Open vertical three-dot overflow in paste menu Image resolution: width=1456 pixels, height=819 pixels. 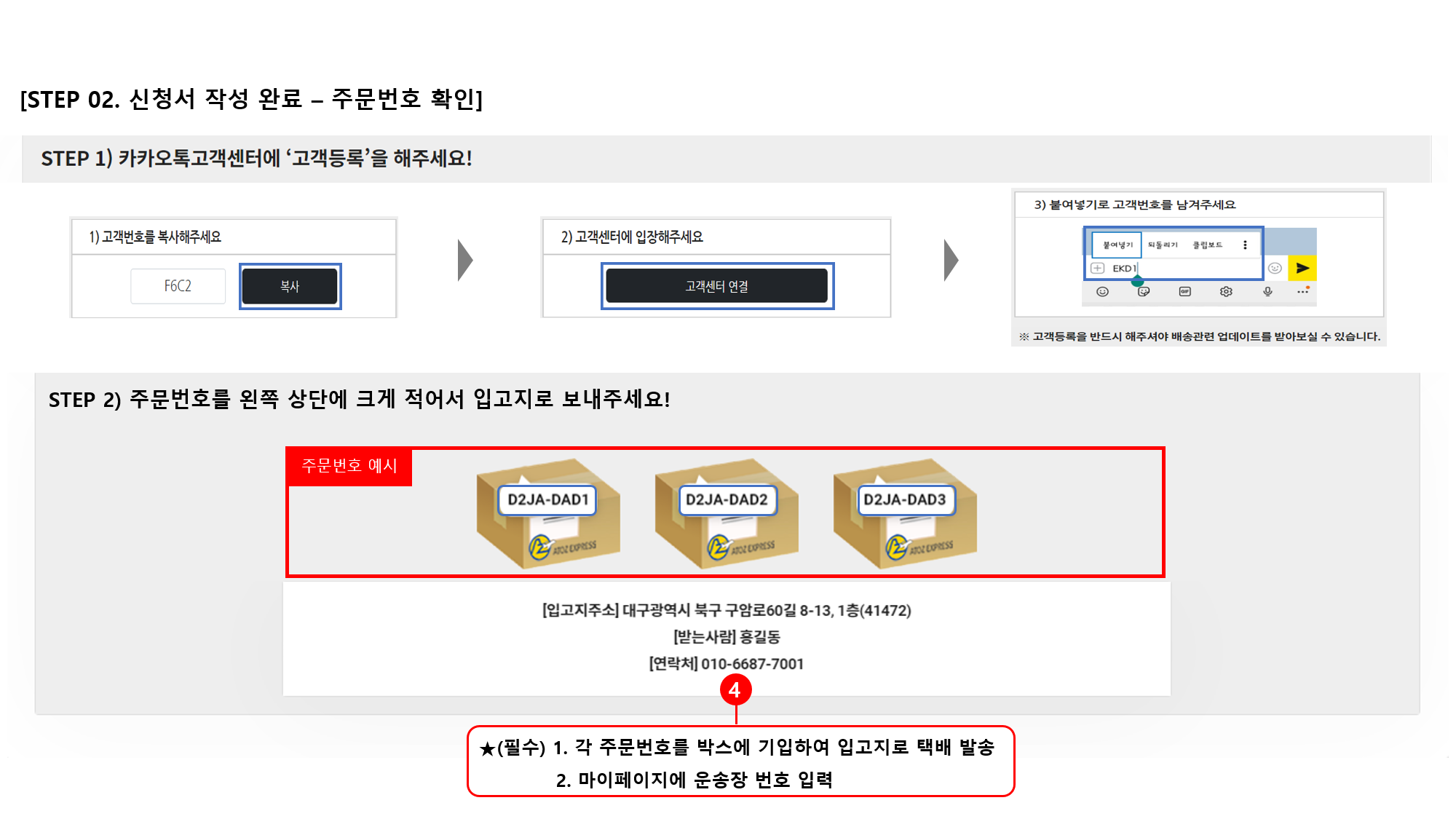(1245, 245)
